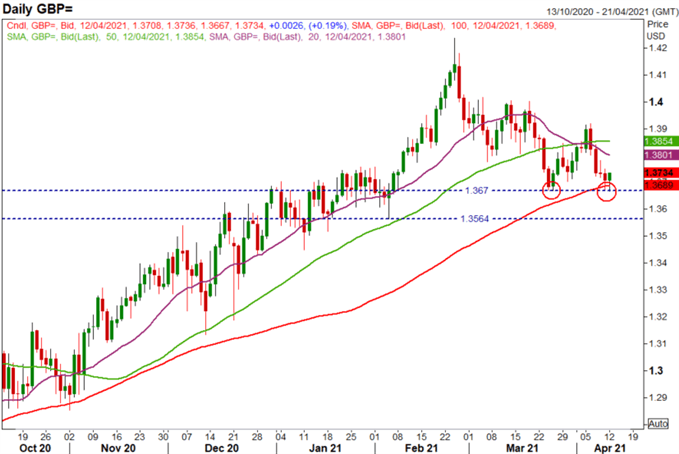Click the 1.36 price axis tick
Viewport: 679px width, 454px height.
[x=658, y=209]
